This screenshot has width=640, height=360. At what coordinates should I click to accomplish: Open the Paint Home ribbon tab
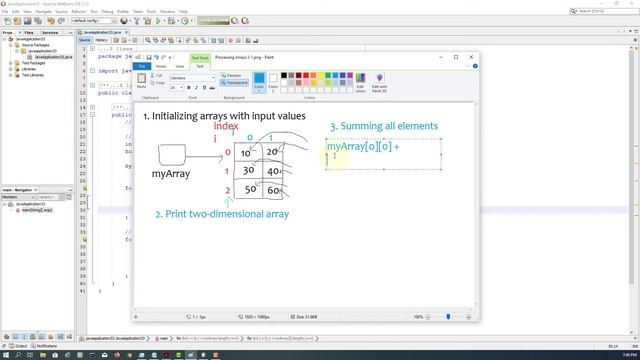pyautogui.click(x=161, y=66)
